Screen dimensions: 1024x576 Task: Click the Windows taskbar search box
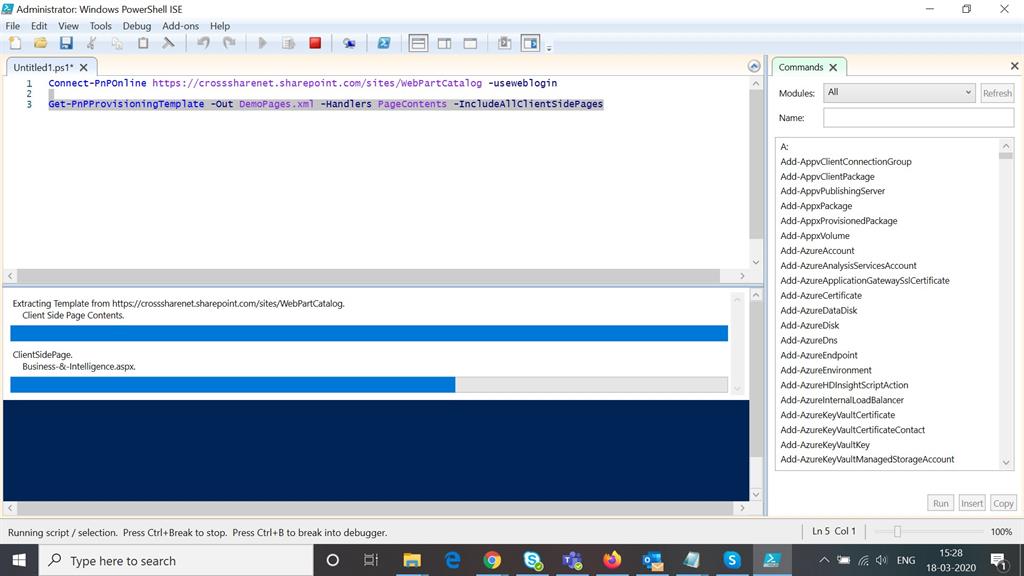[x=176, y=560]
